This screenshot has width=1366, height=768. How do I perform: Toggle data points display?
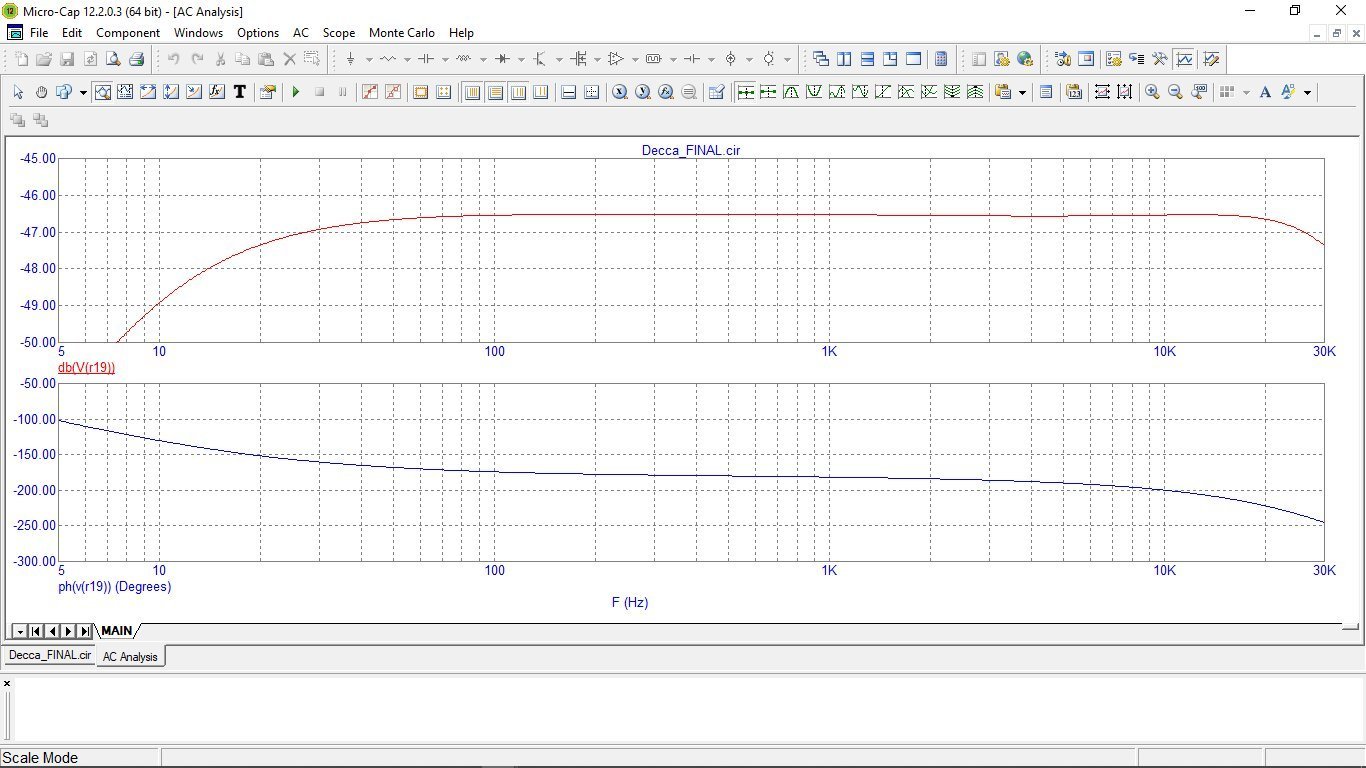tap(370, 92)
